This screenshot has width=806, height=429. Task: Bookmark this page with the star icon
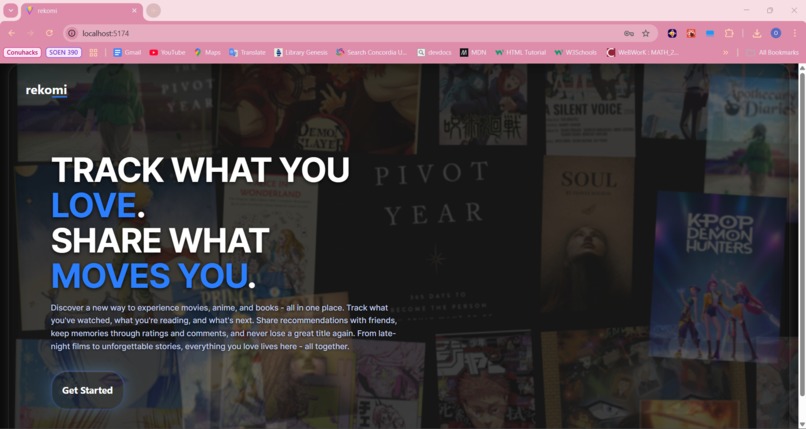click(646, 33)
